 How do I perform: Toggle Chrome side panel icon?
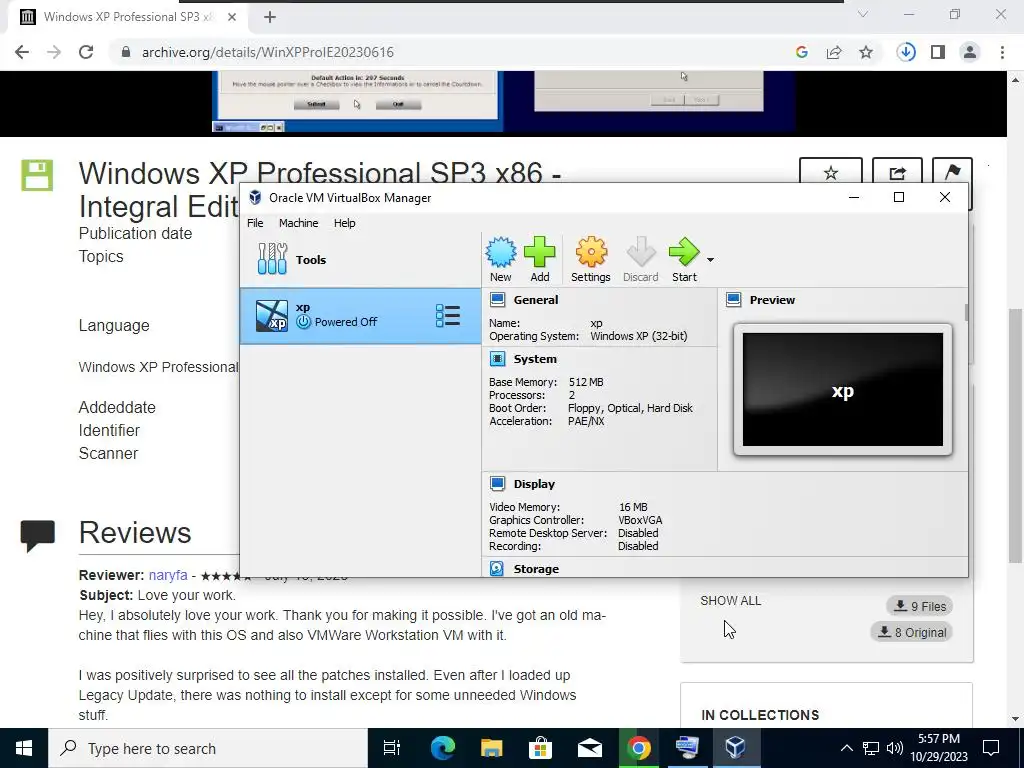click(x=938, y=52)
